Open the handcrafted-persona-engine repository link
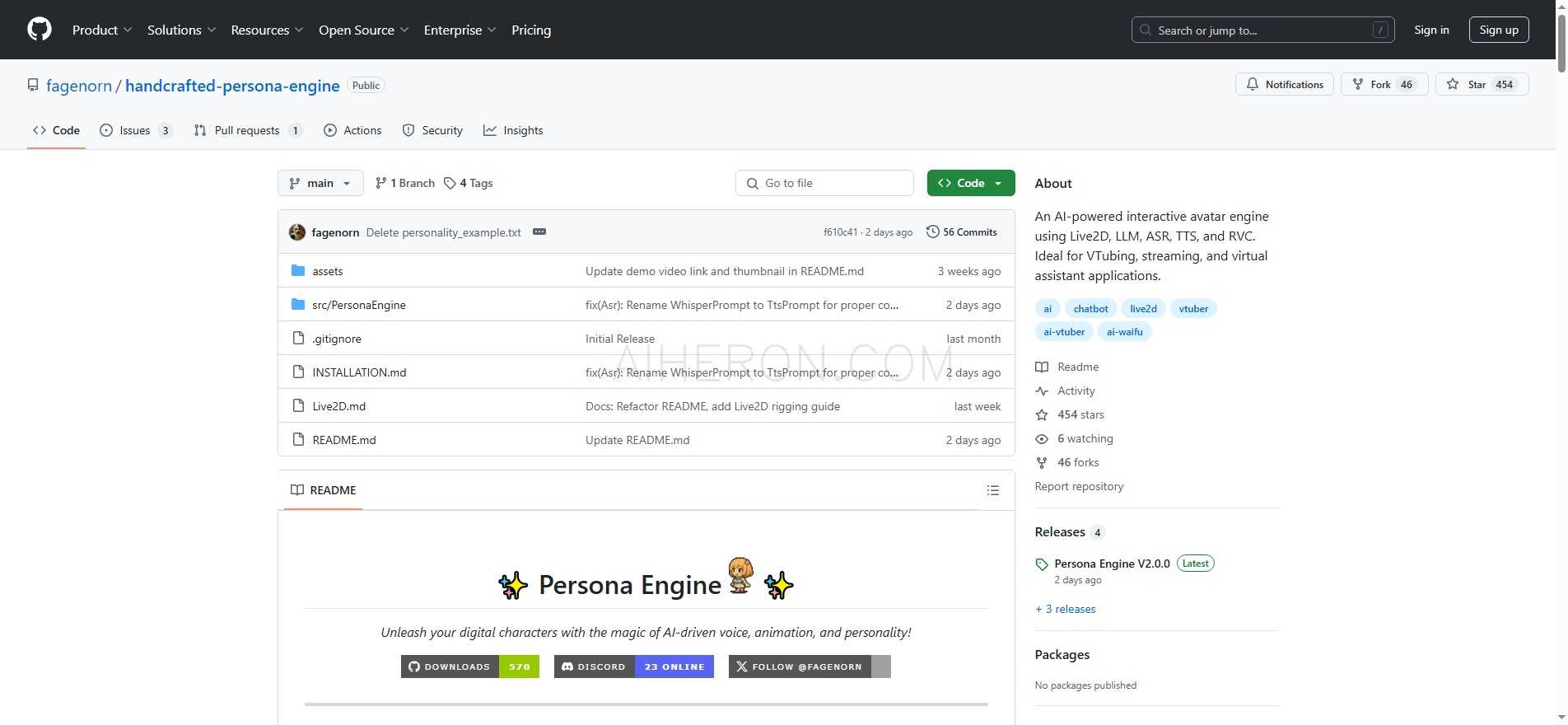 pos(232,86)
